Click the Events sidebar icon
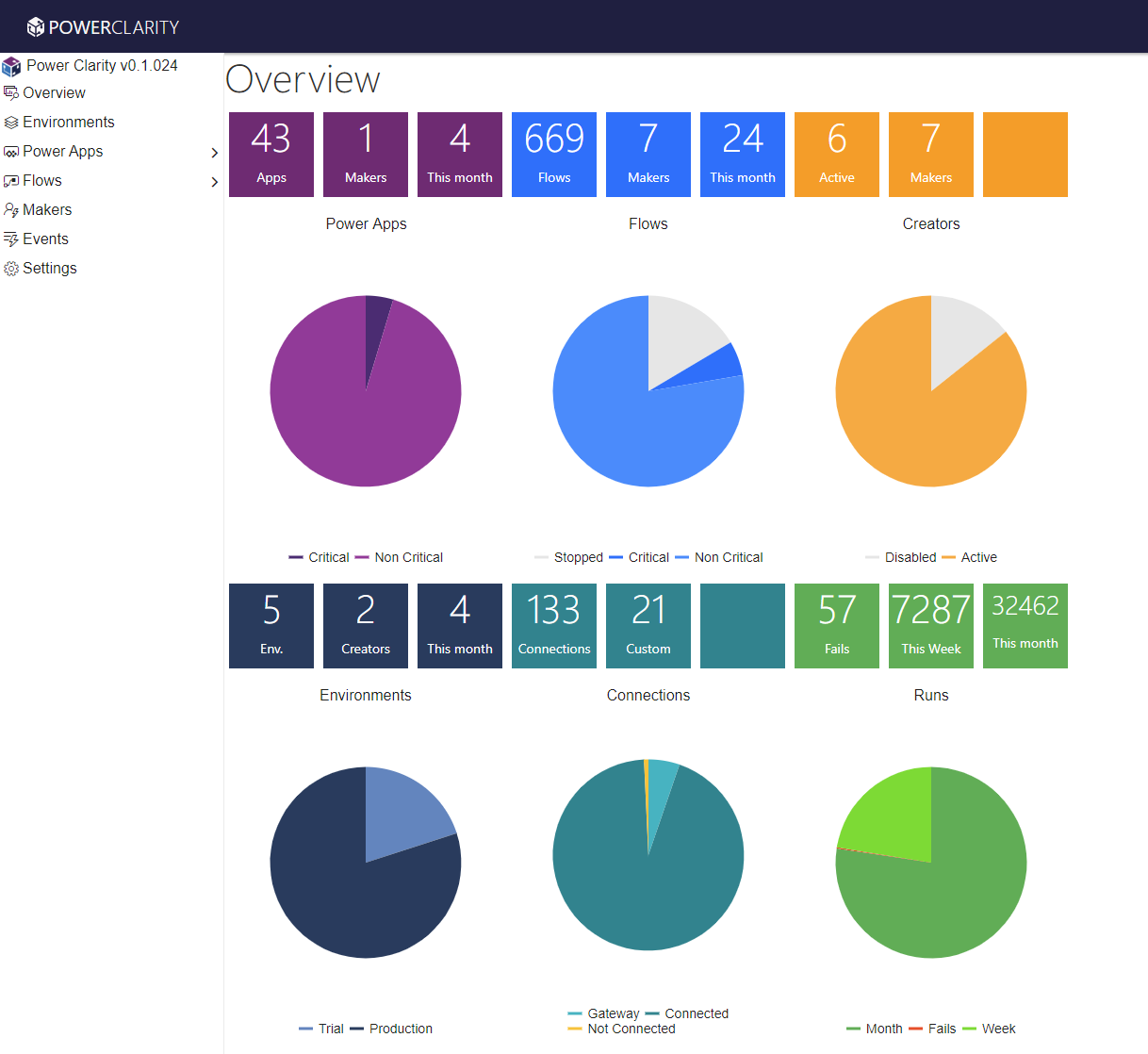The image size is (1148, 1054). [11, 239]
